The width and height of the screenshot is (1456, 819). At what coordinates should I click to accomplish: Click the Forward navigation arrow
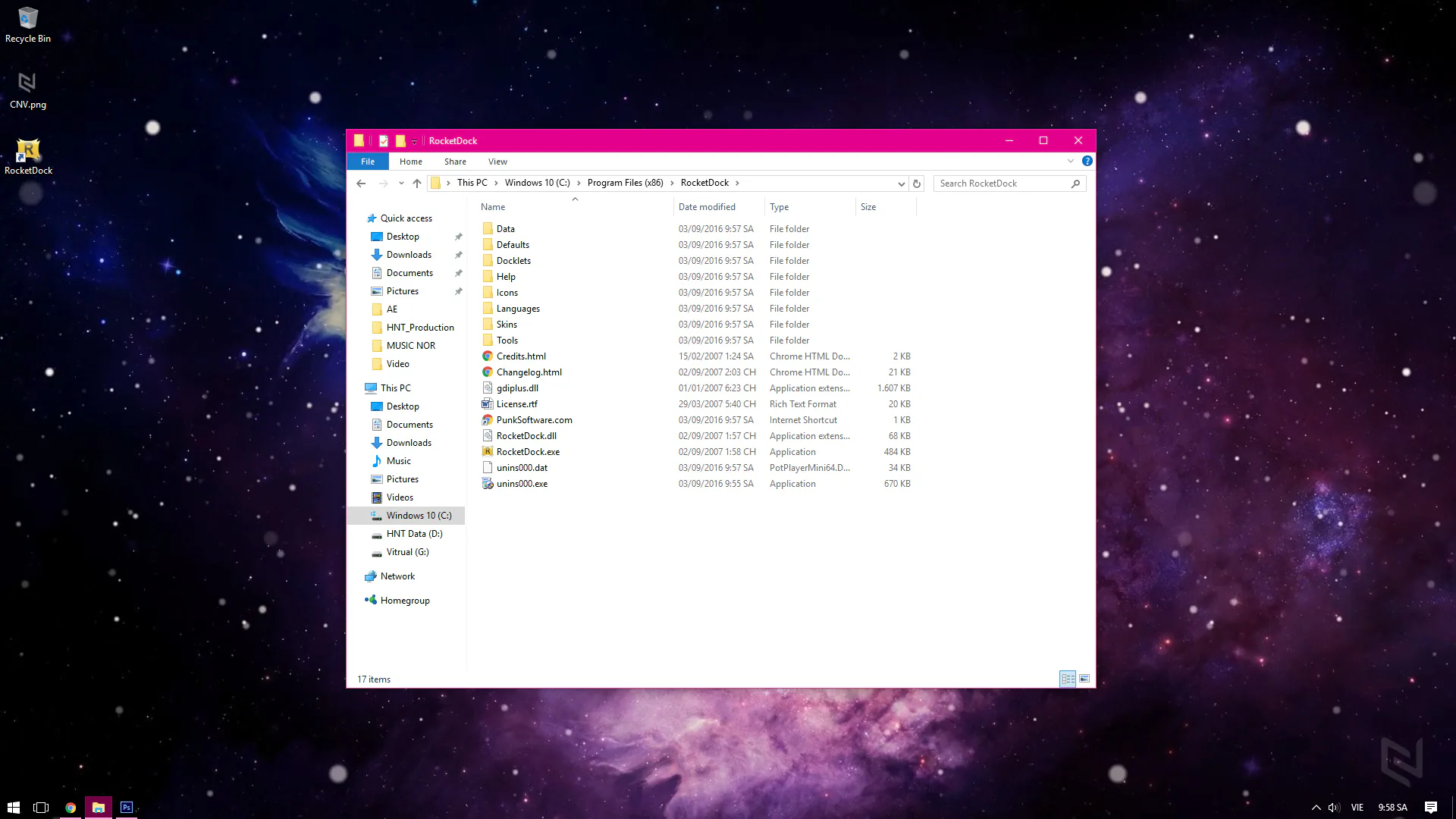[x=383, y=184]
